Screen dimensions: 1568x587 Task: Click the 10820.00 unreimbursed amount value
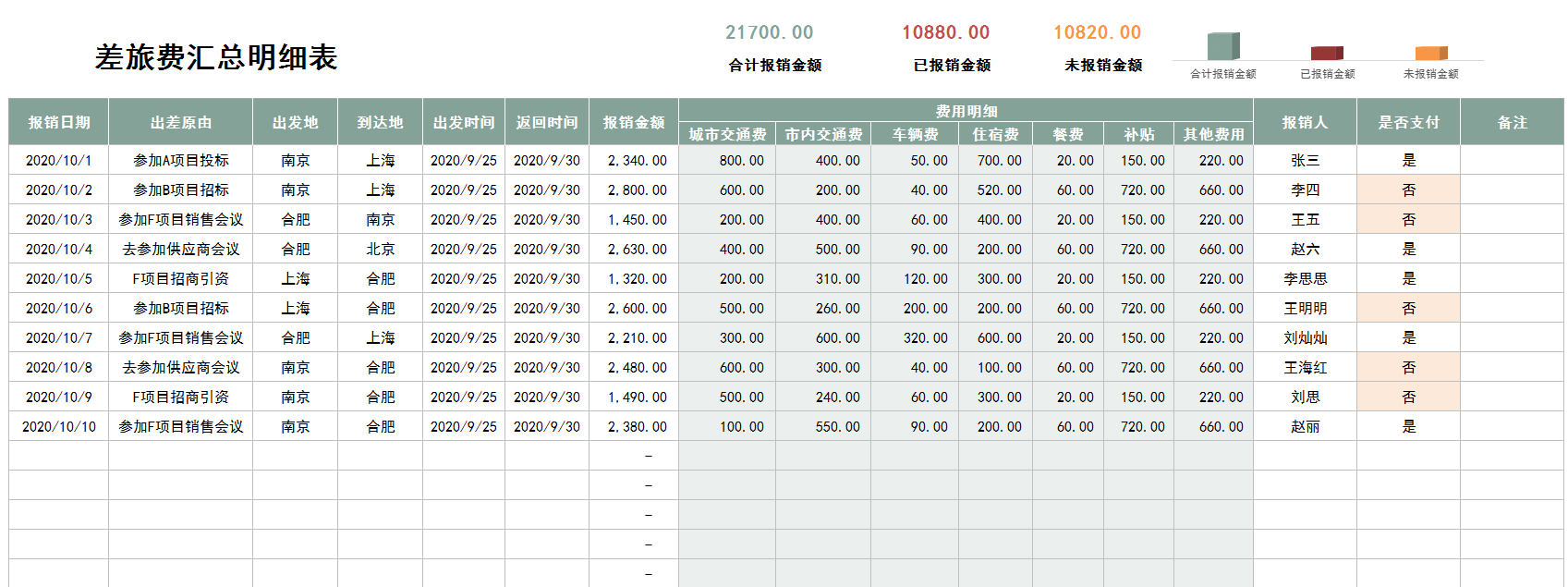coord(1097,32)
